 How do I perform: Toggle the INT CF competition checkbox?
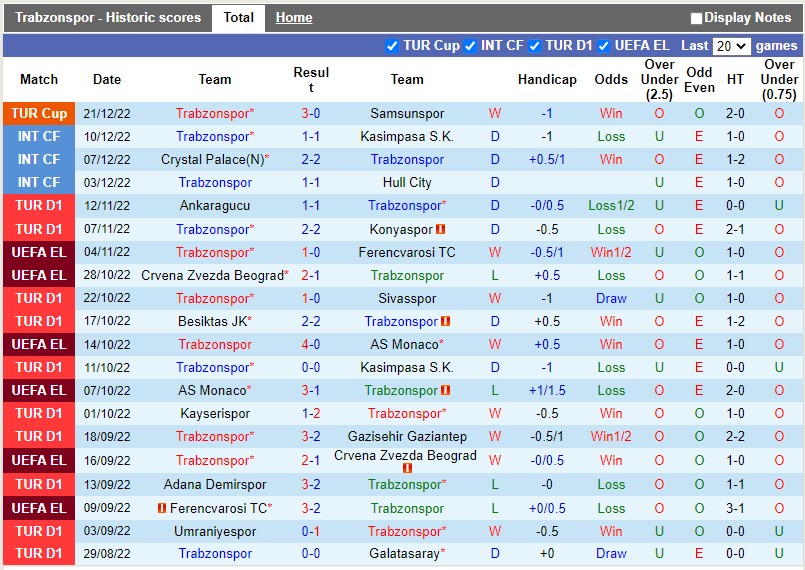pyautogui.click(x=470, y=46)
